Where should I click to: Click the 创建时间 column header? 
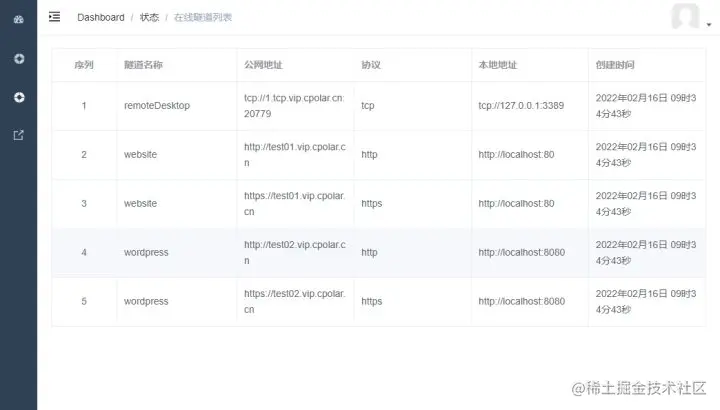pos(615,65)
